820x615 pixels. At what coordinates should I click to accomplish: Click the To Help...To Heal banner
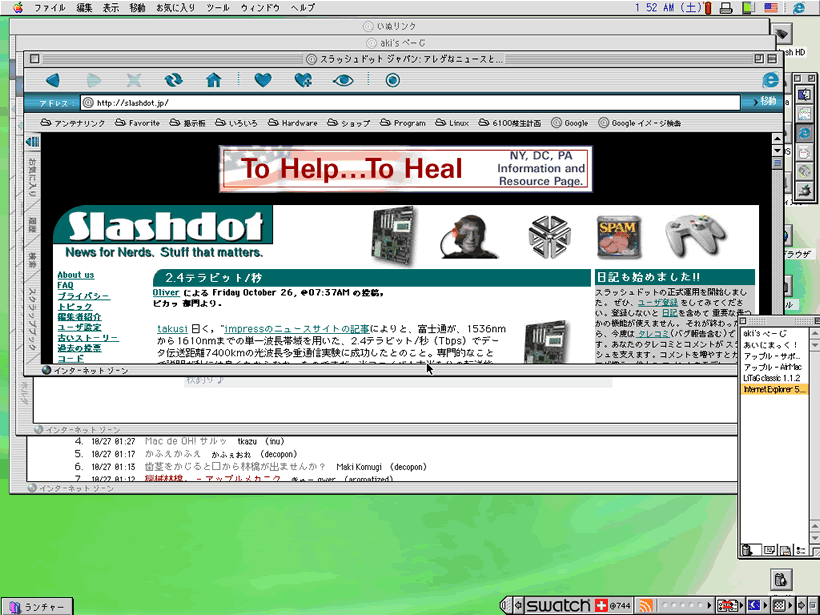tap(406, 168)
